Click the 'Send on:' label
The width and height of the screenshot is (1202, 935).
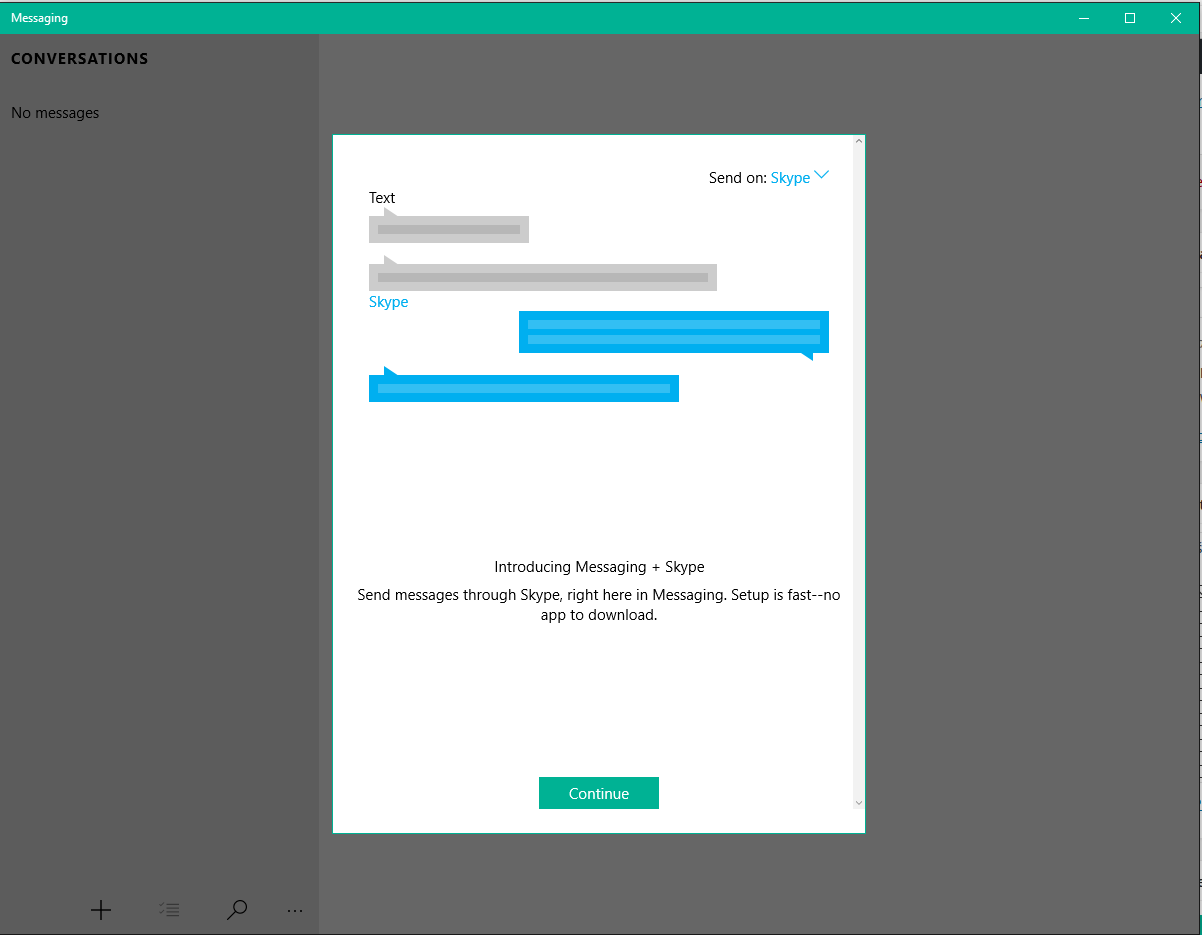coord(738,178)
